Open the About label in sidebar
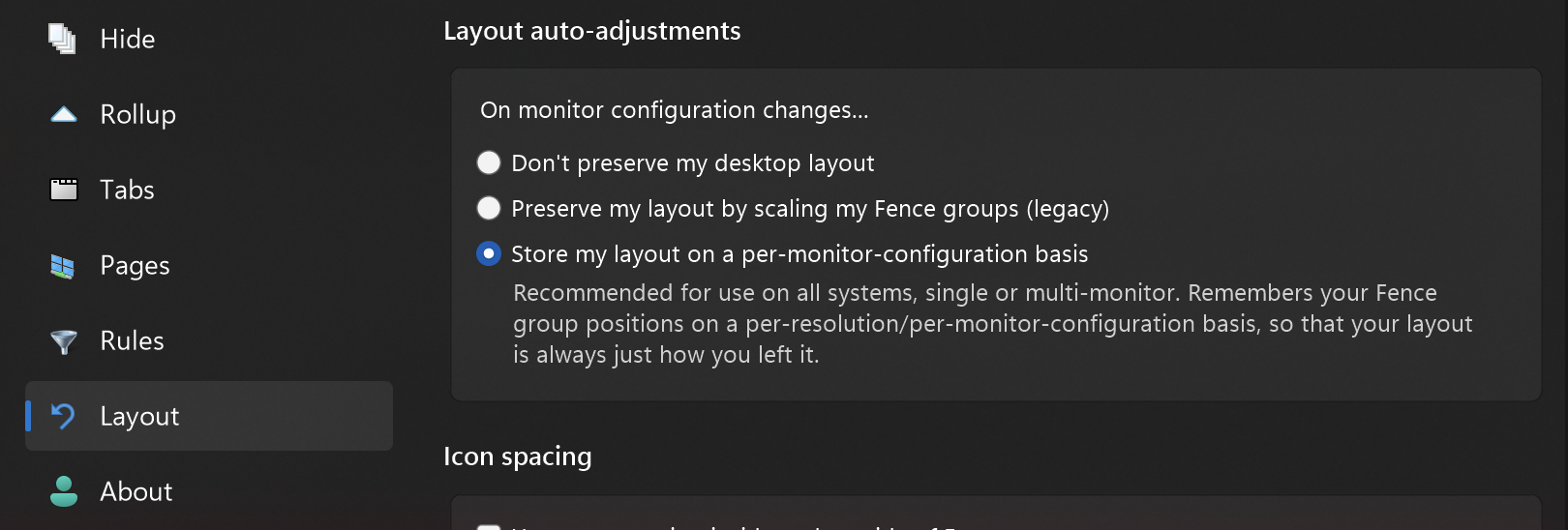1568x530 pixels. 136,491
